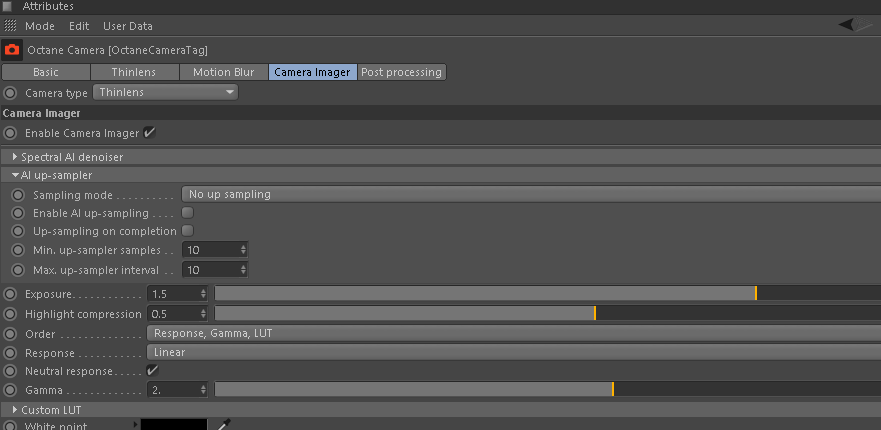Expand the Spectral AI denoiser section
Viewport: 881px width, 430px height.
[x=16, y=157]
